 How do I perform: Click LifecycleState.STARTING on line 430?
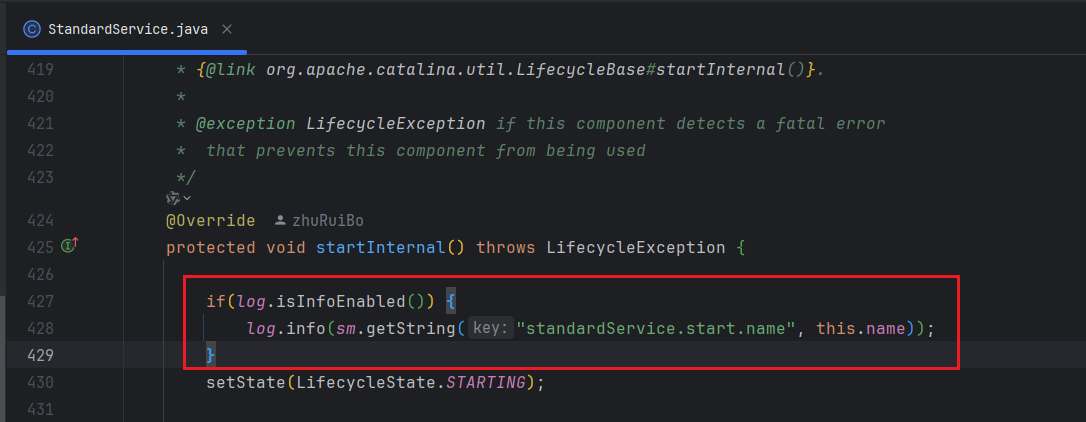point(411,383)
